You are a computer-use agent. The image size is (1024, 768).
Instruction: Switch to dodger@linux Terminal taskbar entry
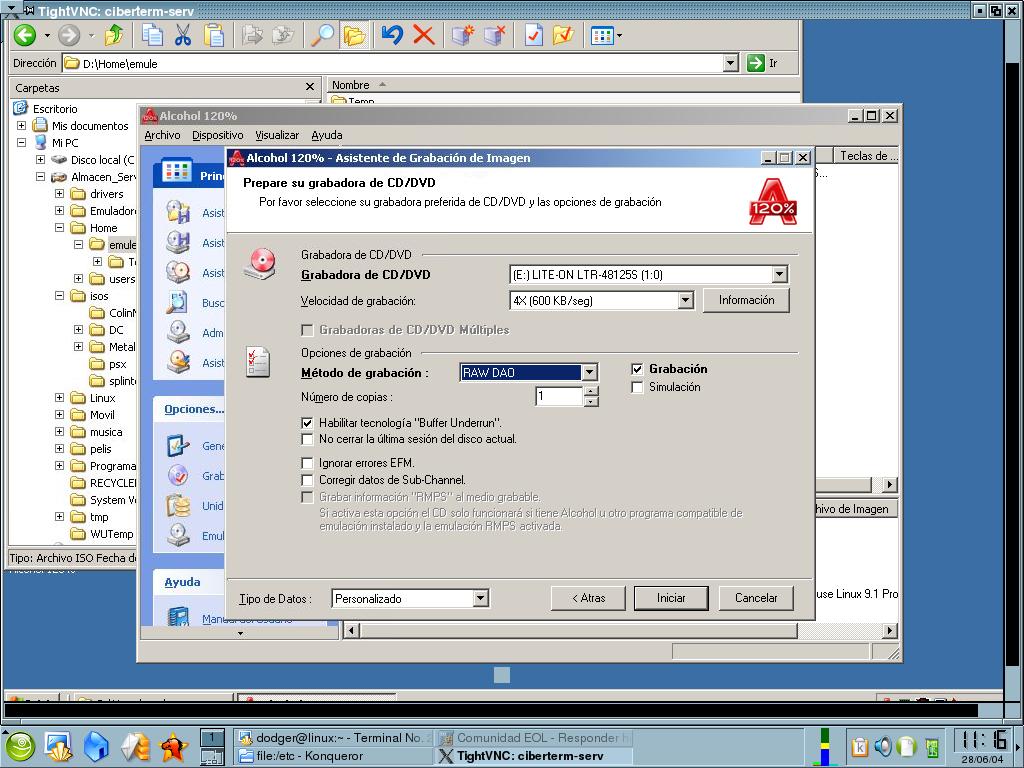[x=333, y=738]
